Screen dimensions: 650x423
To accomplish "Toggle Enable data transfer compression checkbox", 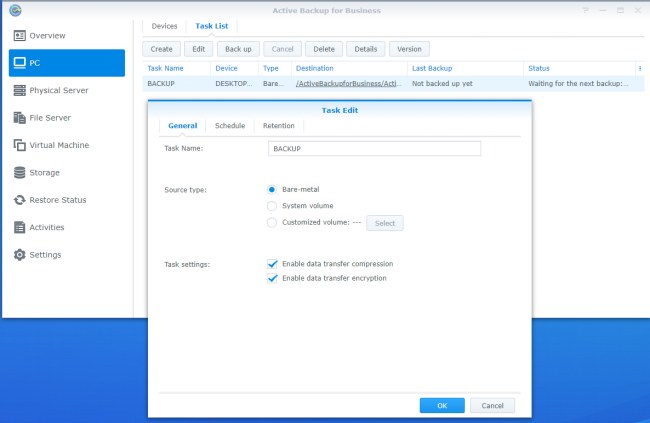I will click(272, 264).
